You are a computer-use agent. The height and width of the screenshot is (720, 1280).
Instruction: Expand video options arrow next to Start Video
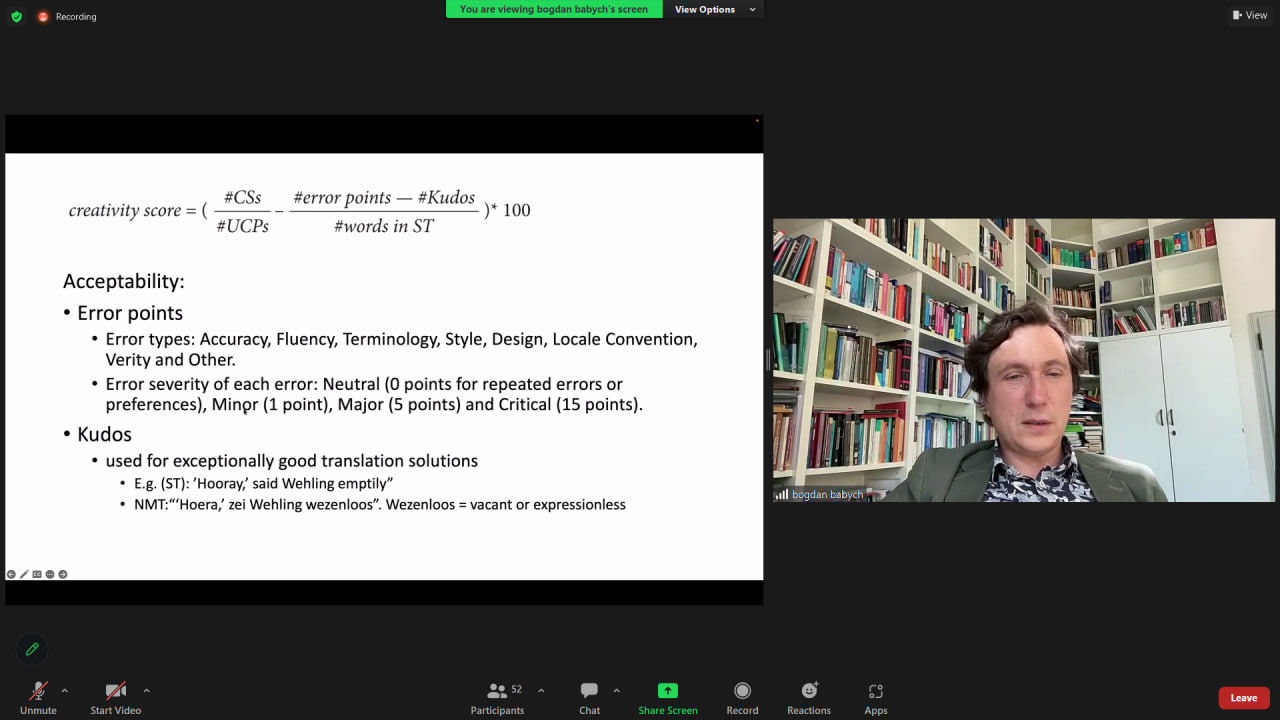[146, 690]
